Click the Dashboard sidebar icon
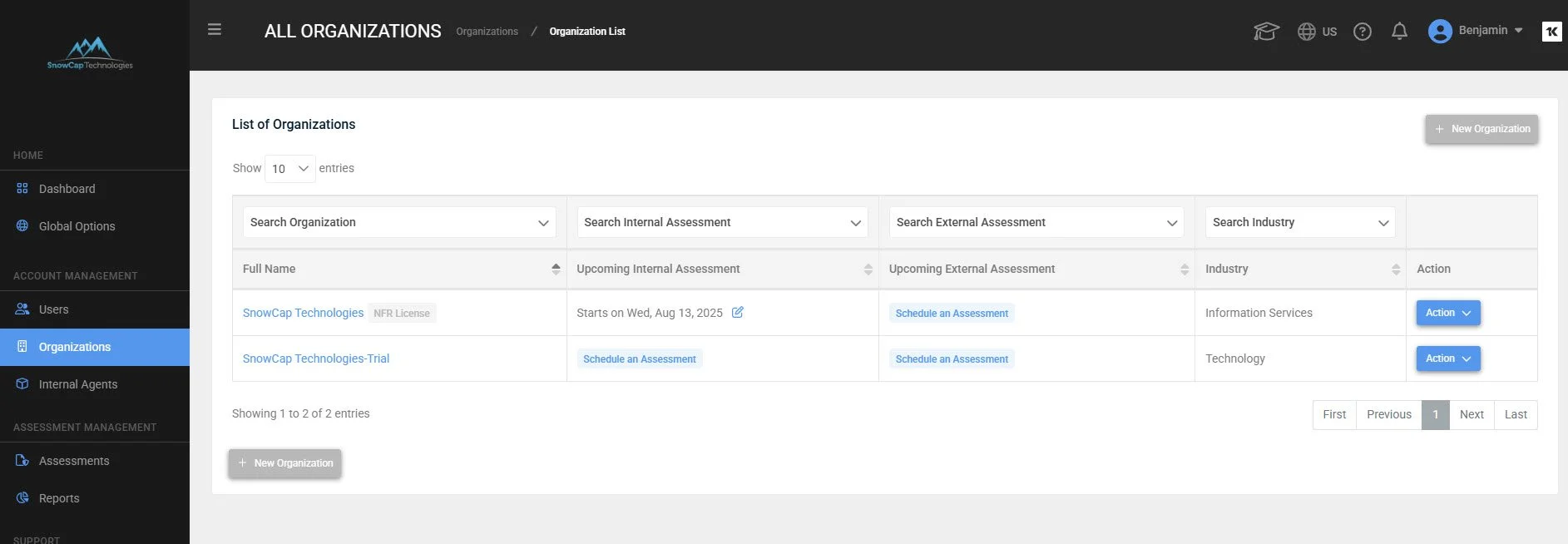Screen dimensions: 1568x544 (x=22, y=189)
